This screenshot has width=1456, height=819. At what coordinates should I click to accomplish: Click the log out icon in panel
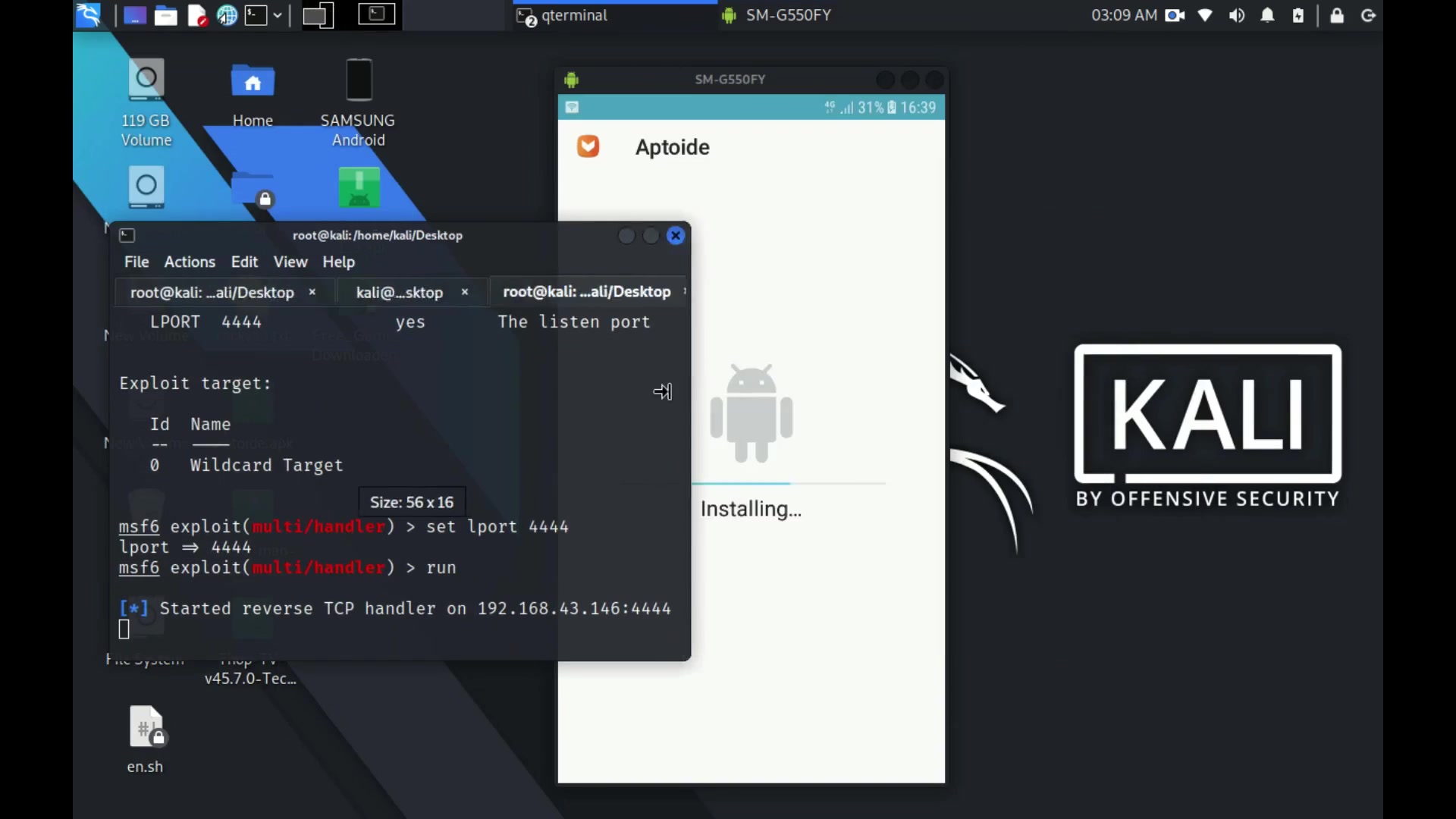tap(1369, 15)
